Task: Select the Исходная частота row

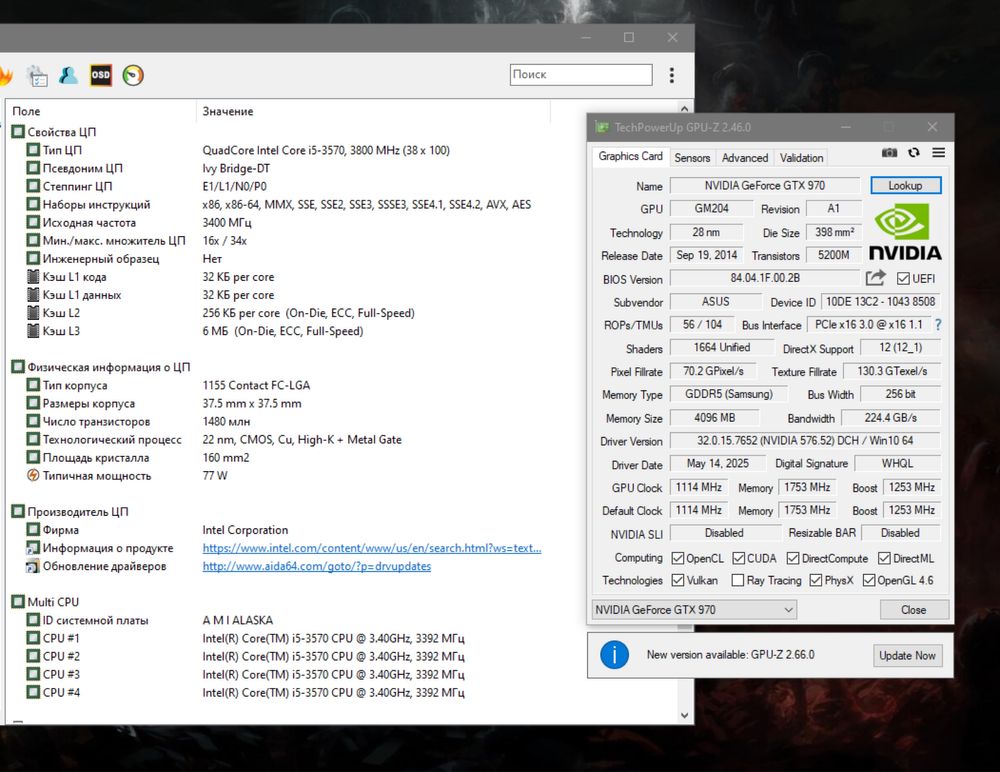Action: coord(277,223)
